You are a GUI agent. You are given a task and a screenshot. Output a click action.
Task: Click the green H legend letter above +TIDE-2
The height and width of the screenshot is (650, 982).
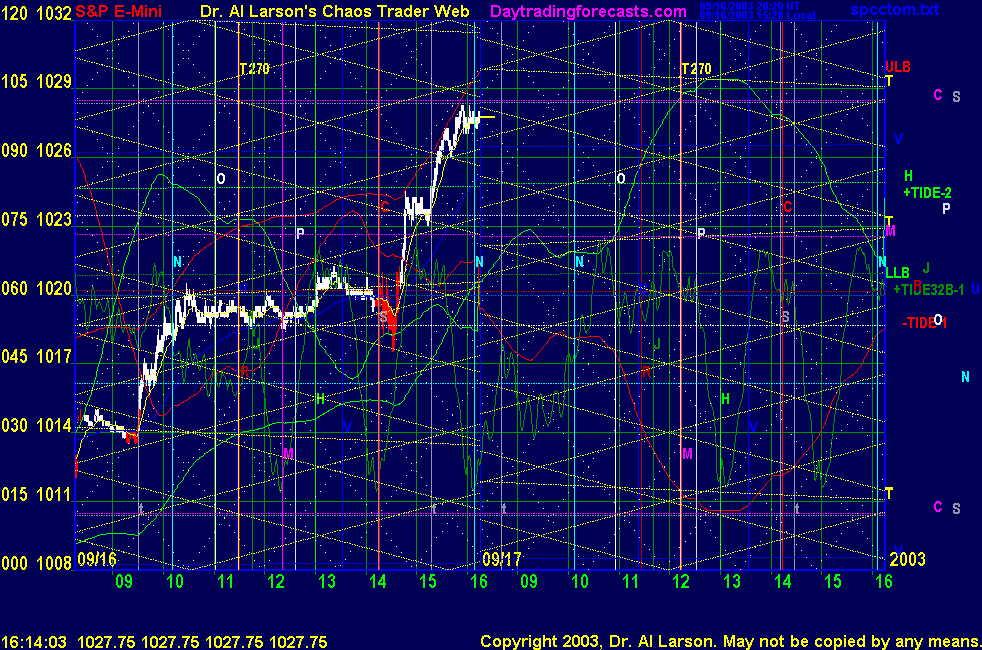pyautogui.click(x=908, y=176)
